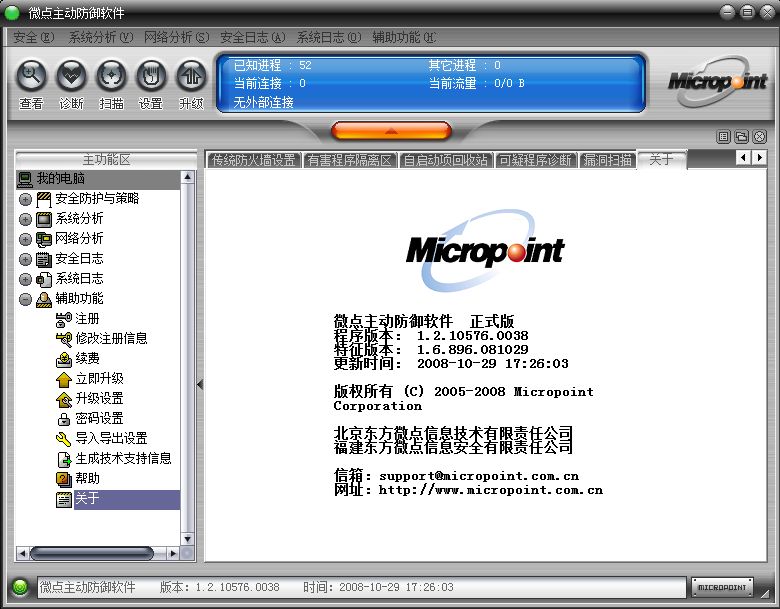Open the 安全 menu
This screenshot has width=780, height=609.
pyautogui.click(x=34, y=37)
